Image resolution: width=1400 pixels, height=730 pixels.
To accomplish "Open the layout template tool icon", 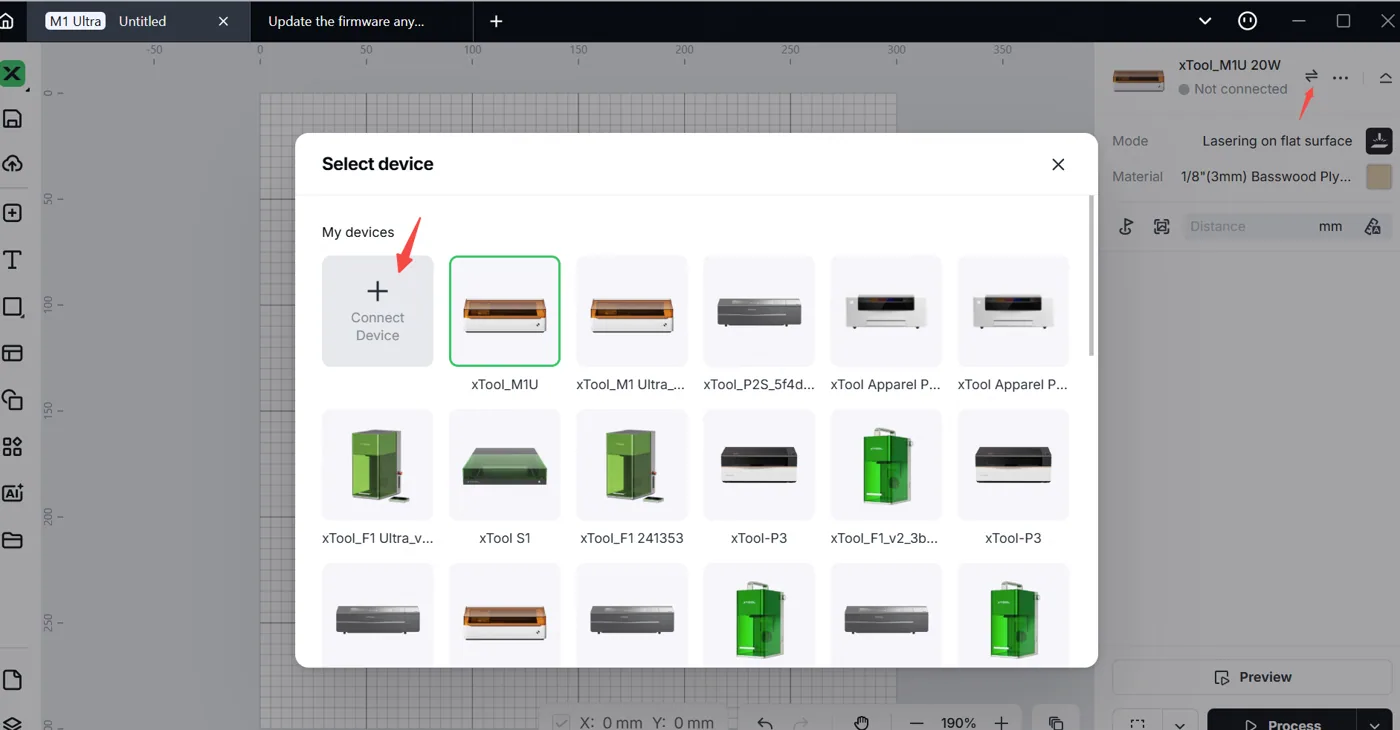I will click(12, 353).
